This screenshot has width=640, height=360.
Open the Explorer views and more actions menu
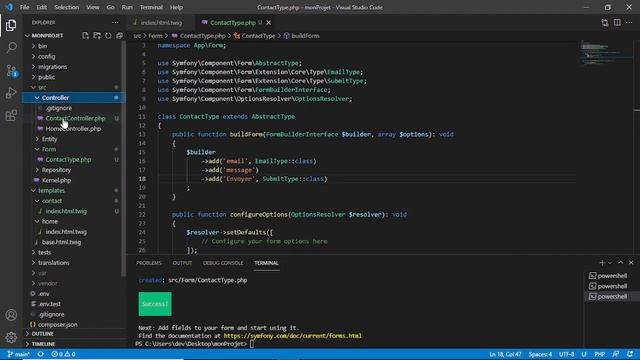click(x=116, y=22)
